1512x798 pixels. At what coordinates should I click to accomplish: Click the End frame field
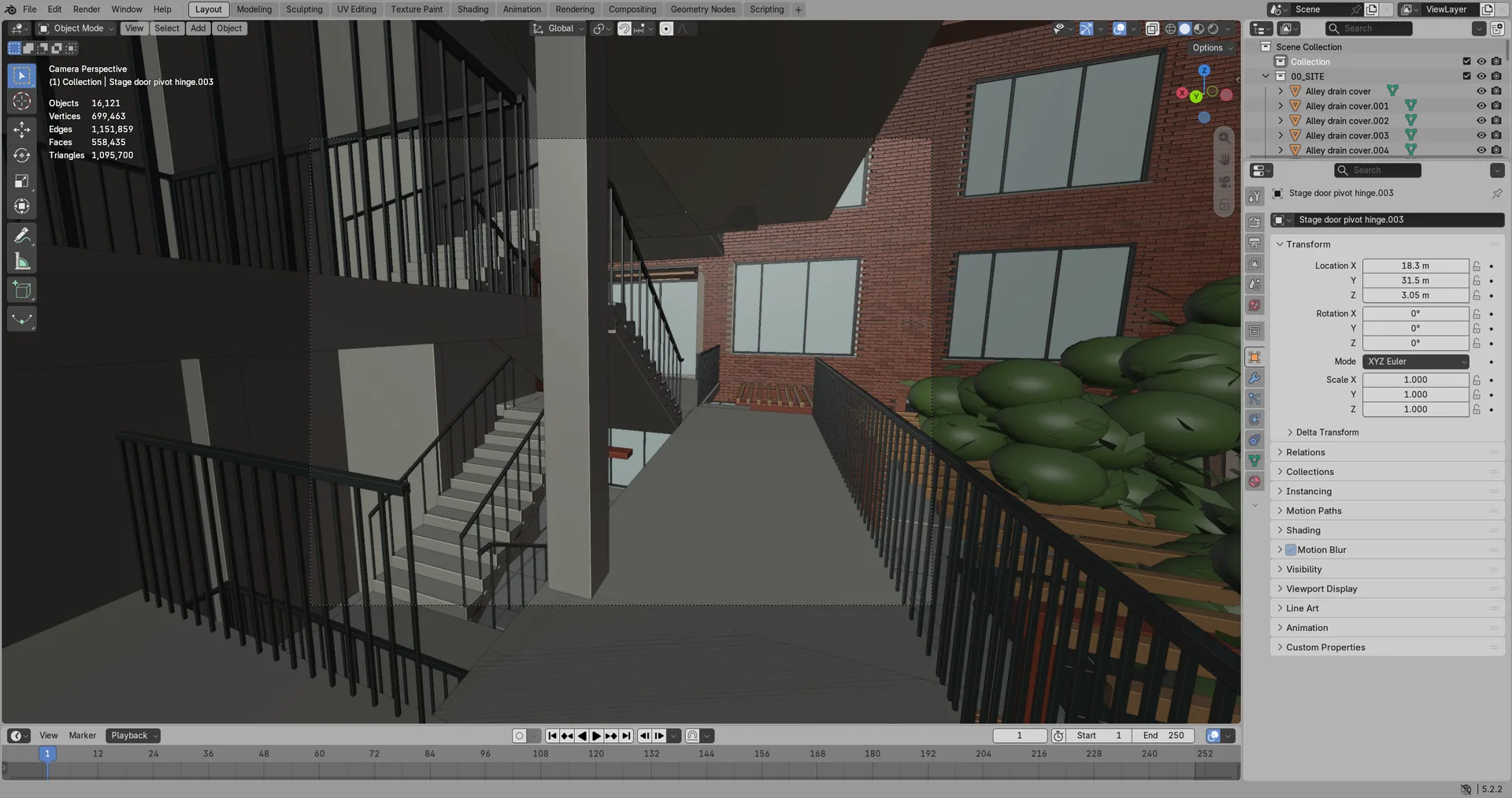(x=1163, y=736)
